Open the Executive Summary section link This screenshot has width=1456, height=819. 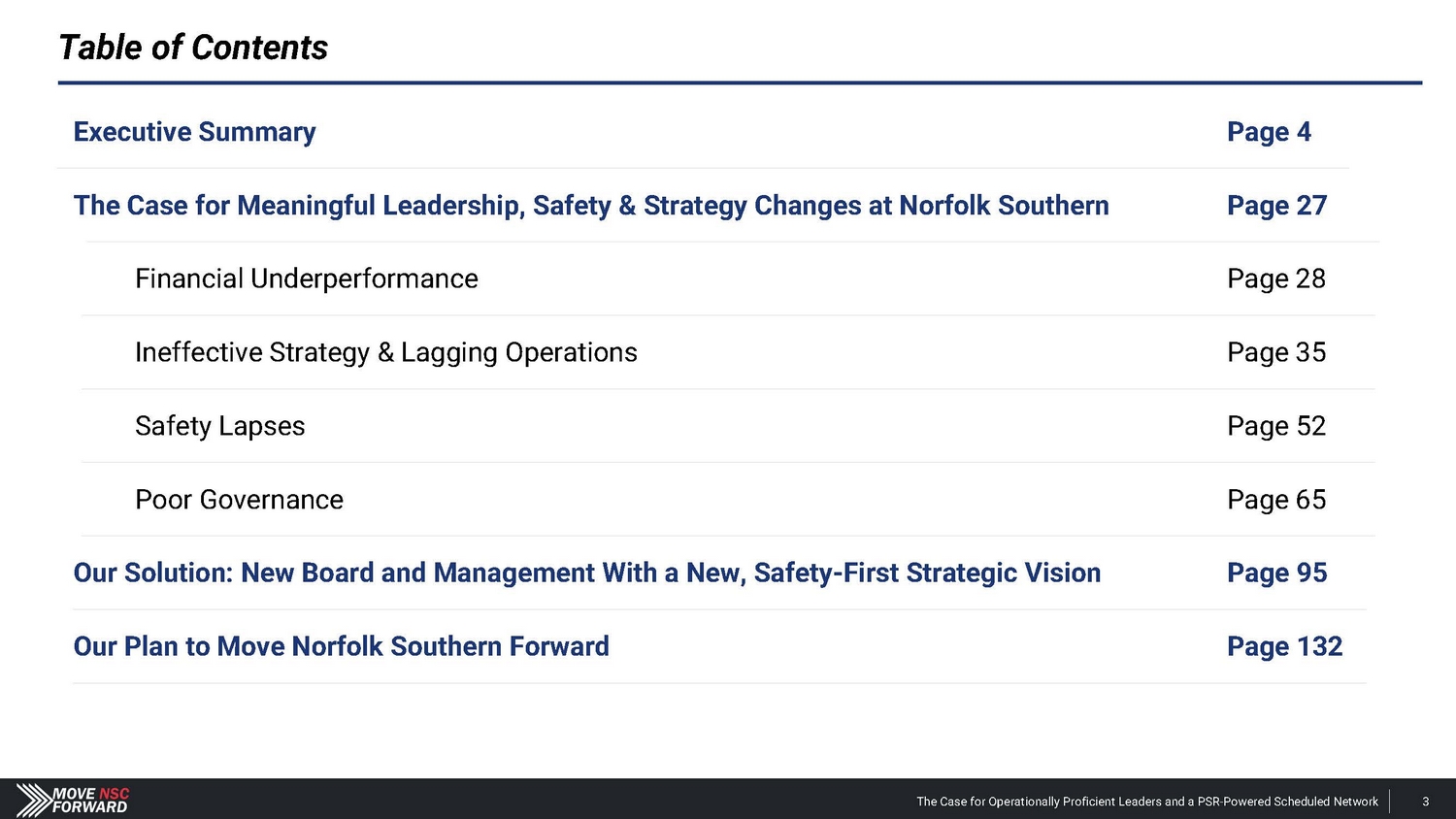[194, 132]
